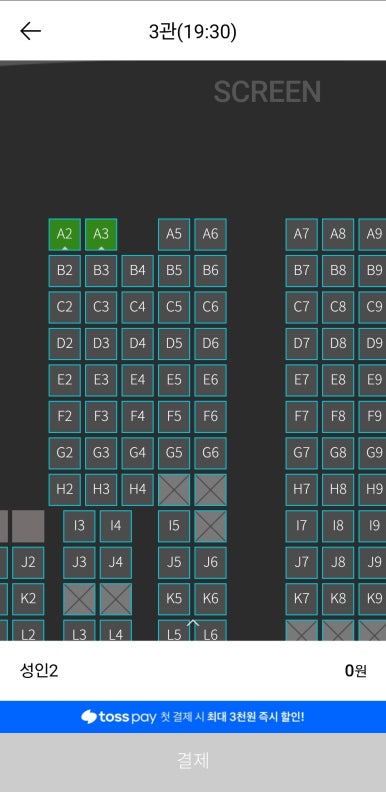
Task: Pick seat I3
Action: 79,526
